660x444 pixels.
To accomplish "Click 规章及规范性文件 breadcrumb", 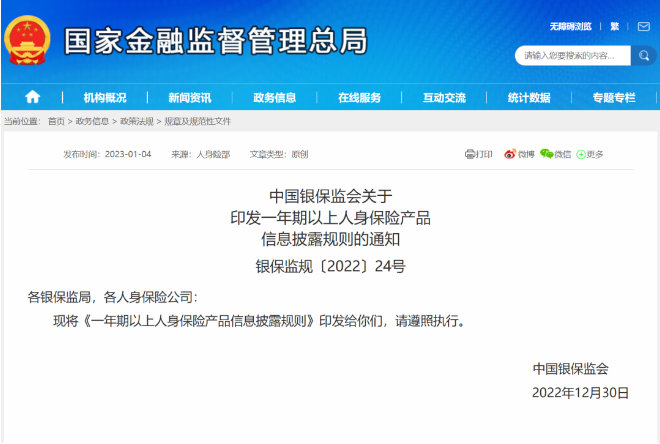I will tap(197, 121).
